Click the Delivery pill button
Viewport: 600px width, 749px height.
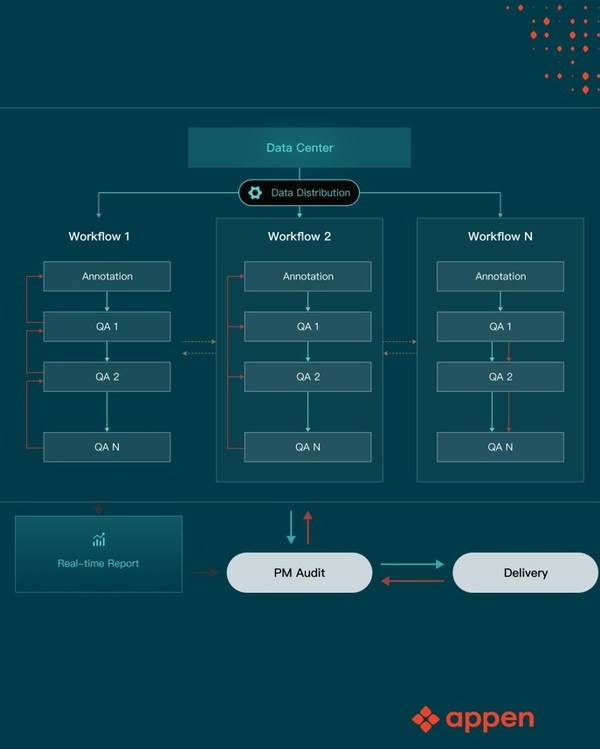click(525, 573)
